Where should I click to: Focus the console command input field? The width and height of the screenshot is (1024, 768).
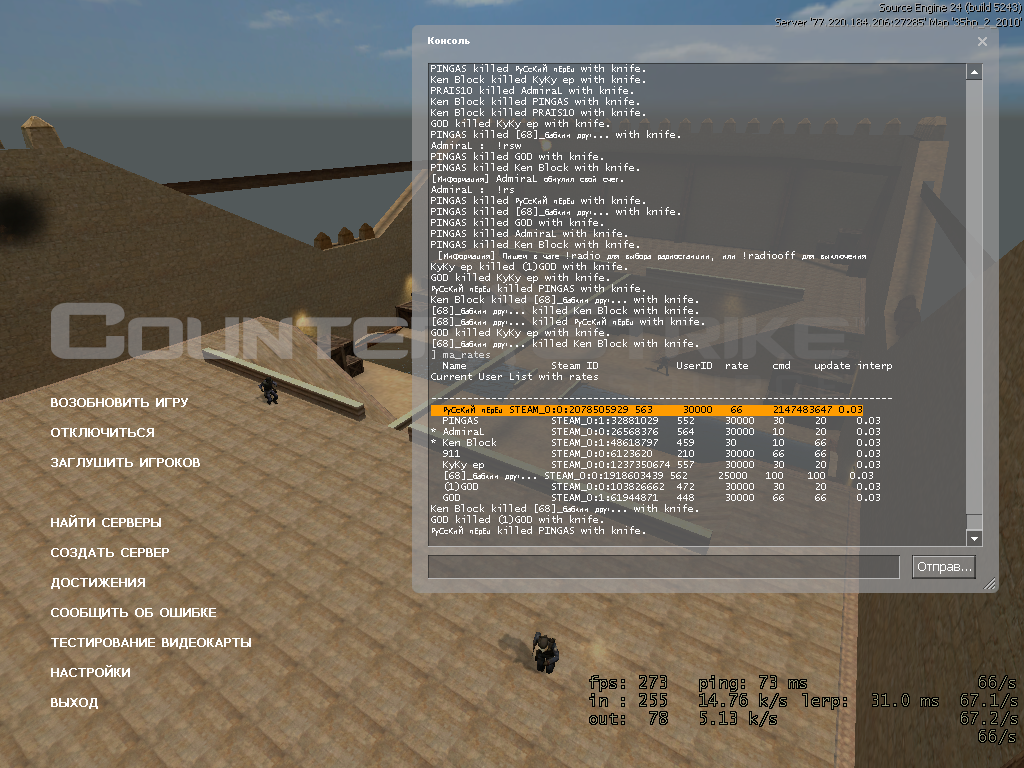tap(664, 567)
